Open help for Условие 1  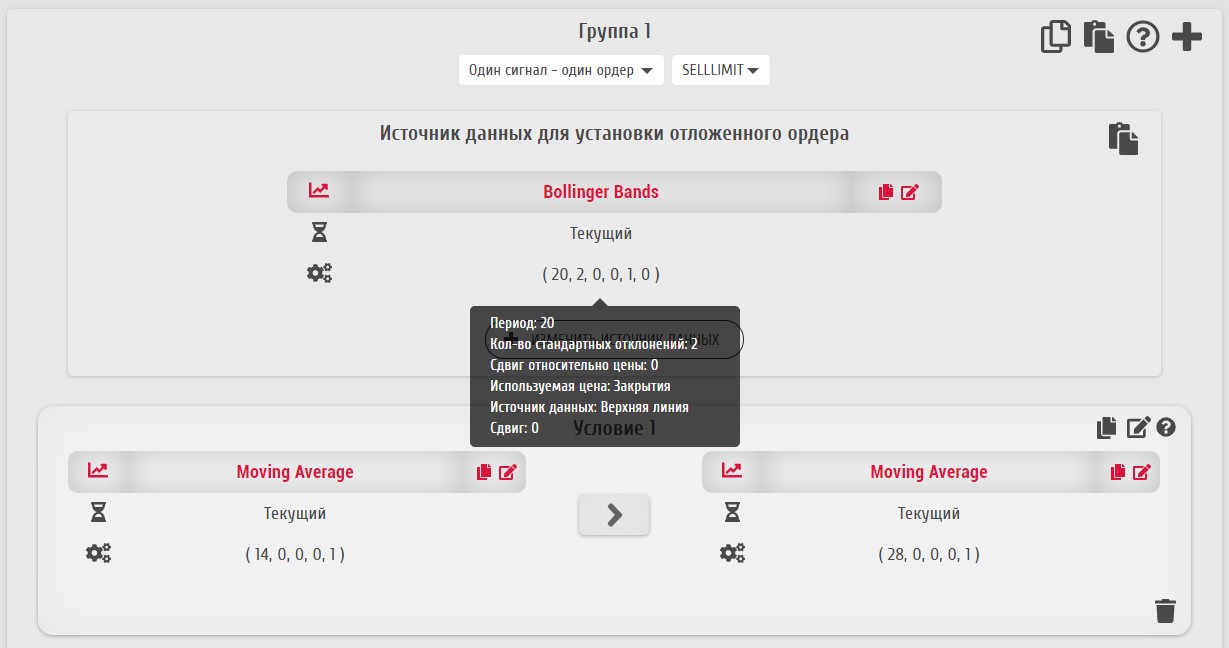pyautogui.click(x=1165, y=428)
